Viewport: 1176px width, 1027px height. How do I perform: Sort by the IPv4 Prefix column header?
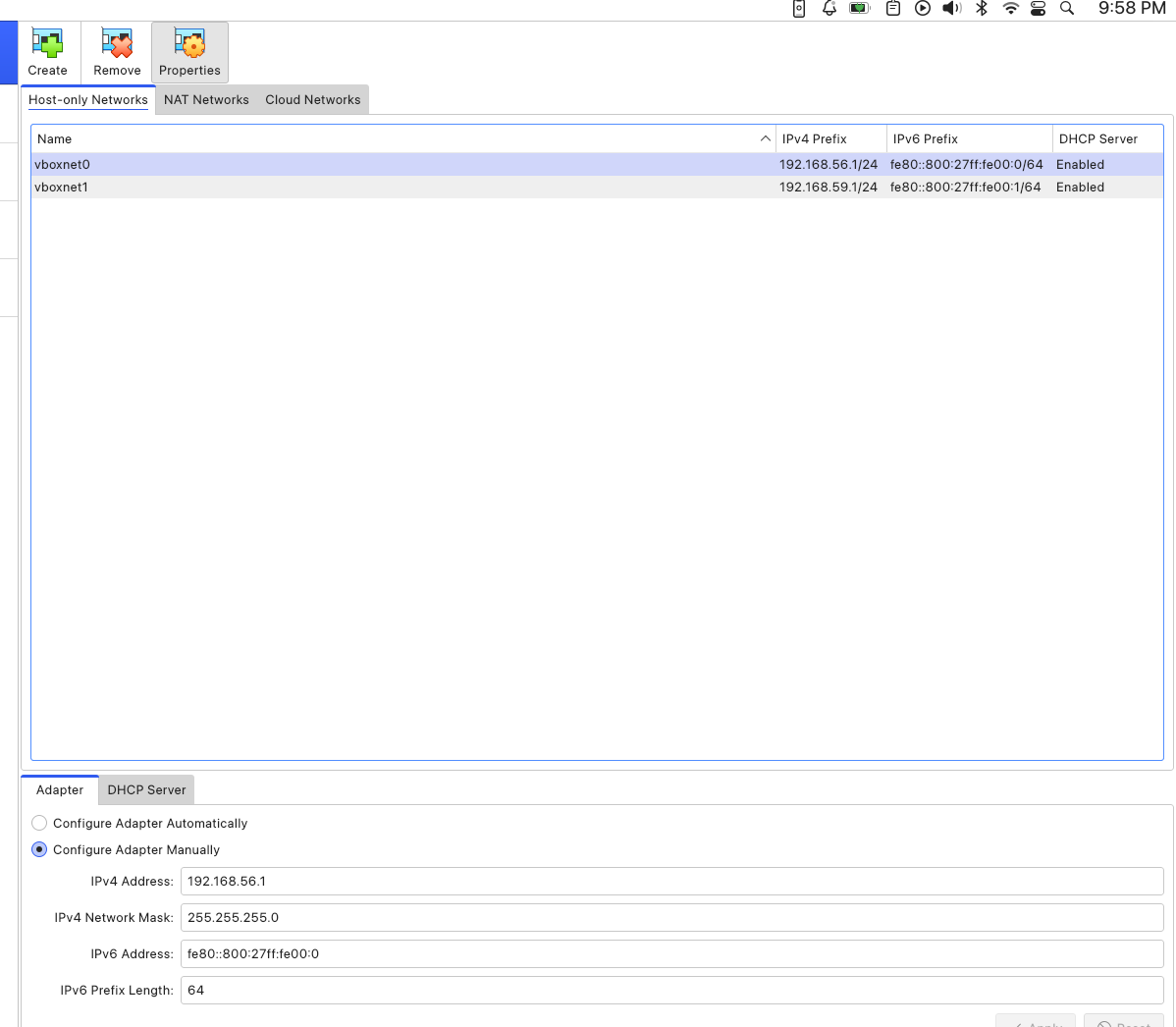pos(815,138)
